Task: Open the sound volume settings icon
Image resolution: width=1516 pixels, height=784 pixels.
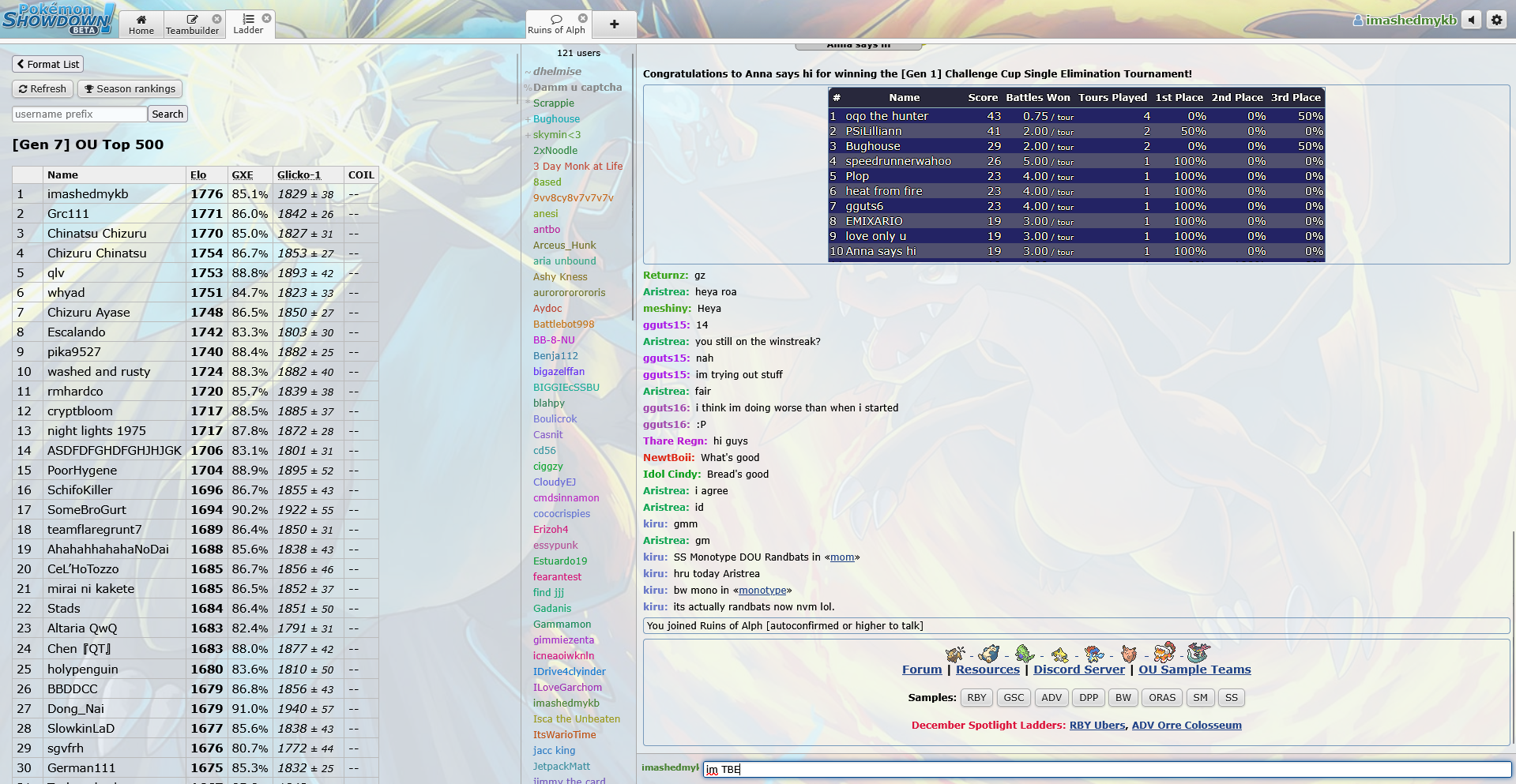Action: coord(1471,20)
